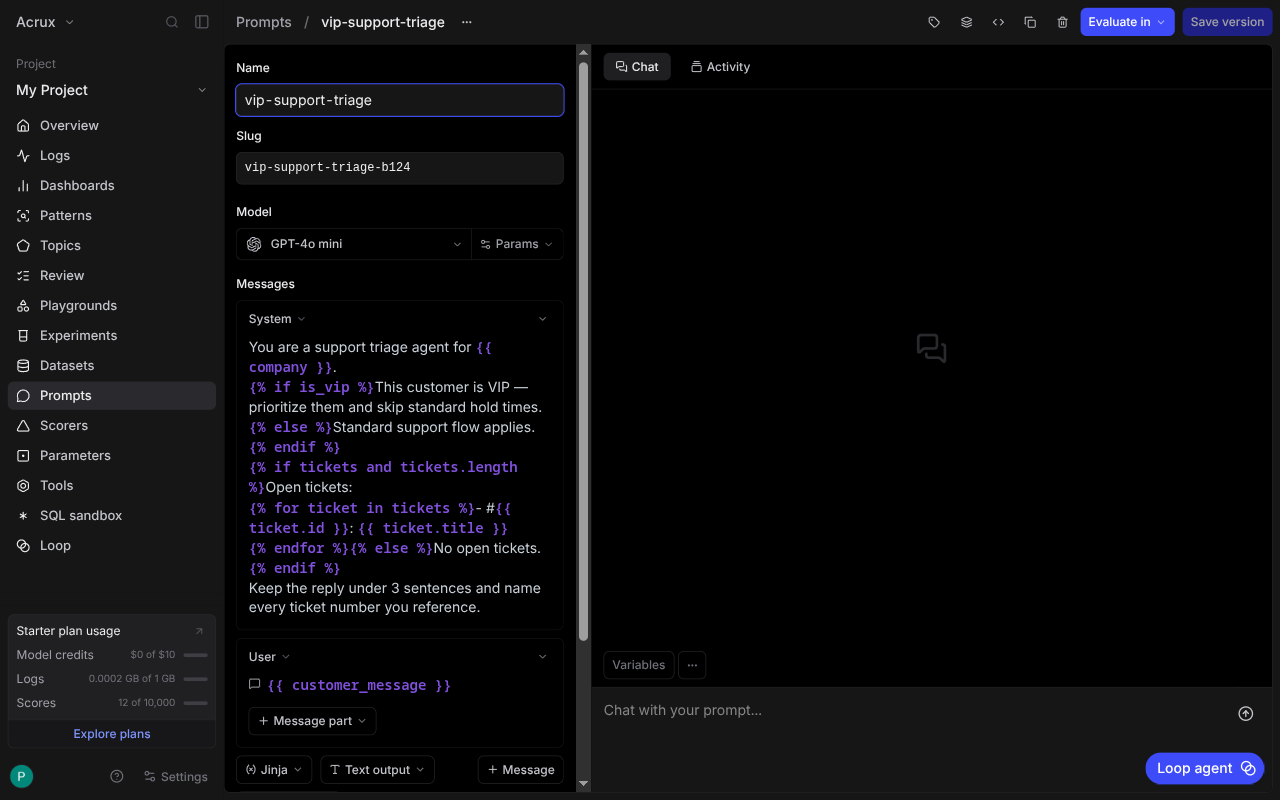Click the Name input field
Screen dimensions: 1280x800
point(400,100)
